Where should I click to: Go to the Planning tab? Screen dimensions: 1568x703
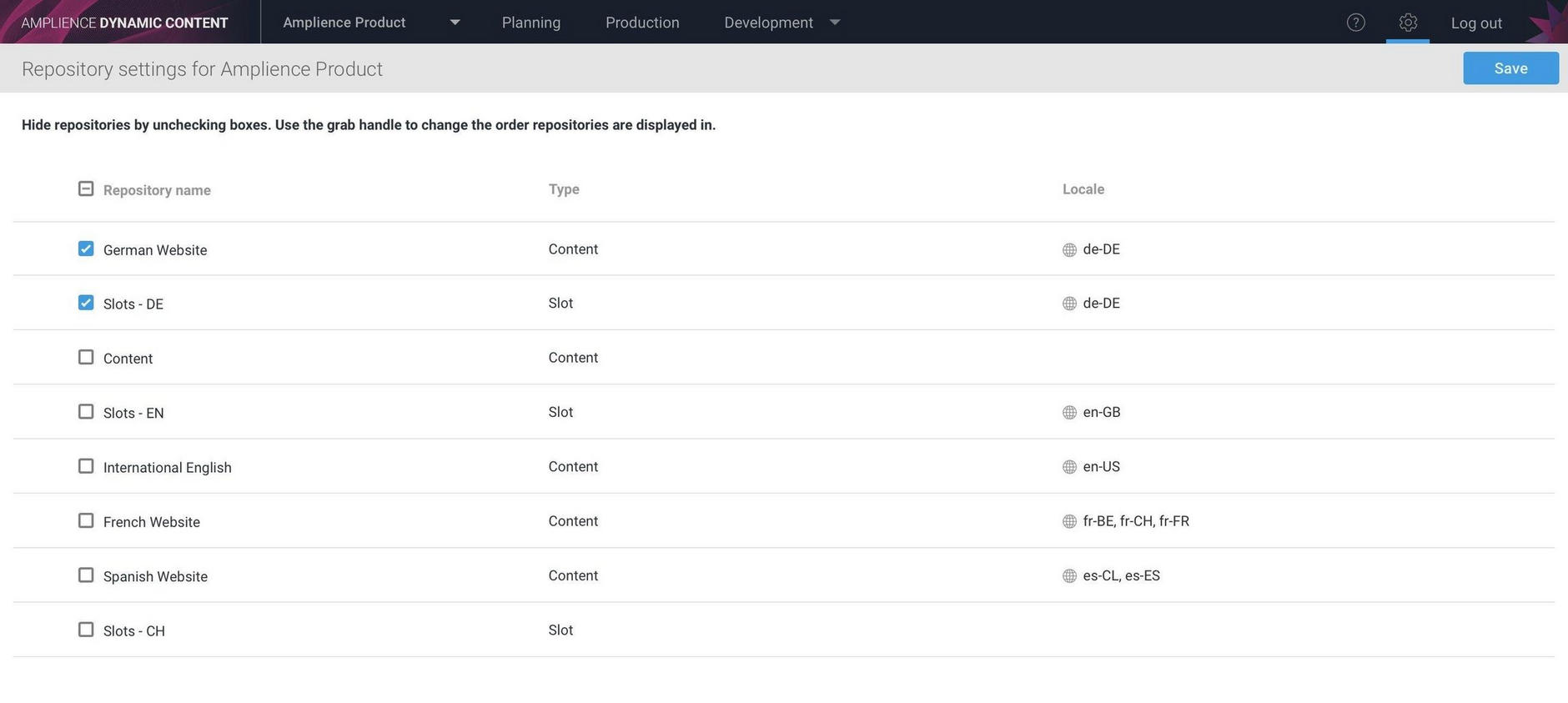click(531, 23)
